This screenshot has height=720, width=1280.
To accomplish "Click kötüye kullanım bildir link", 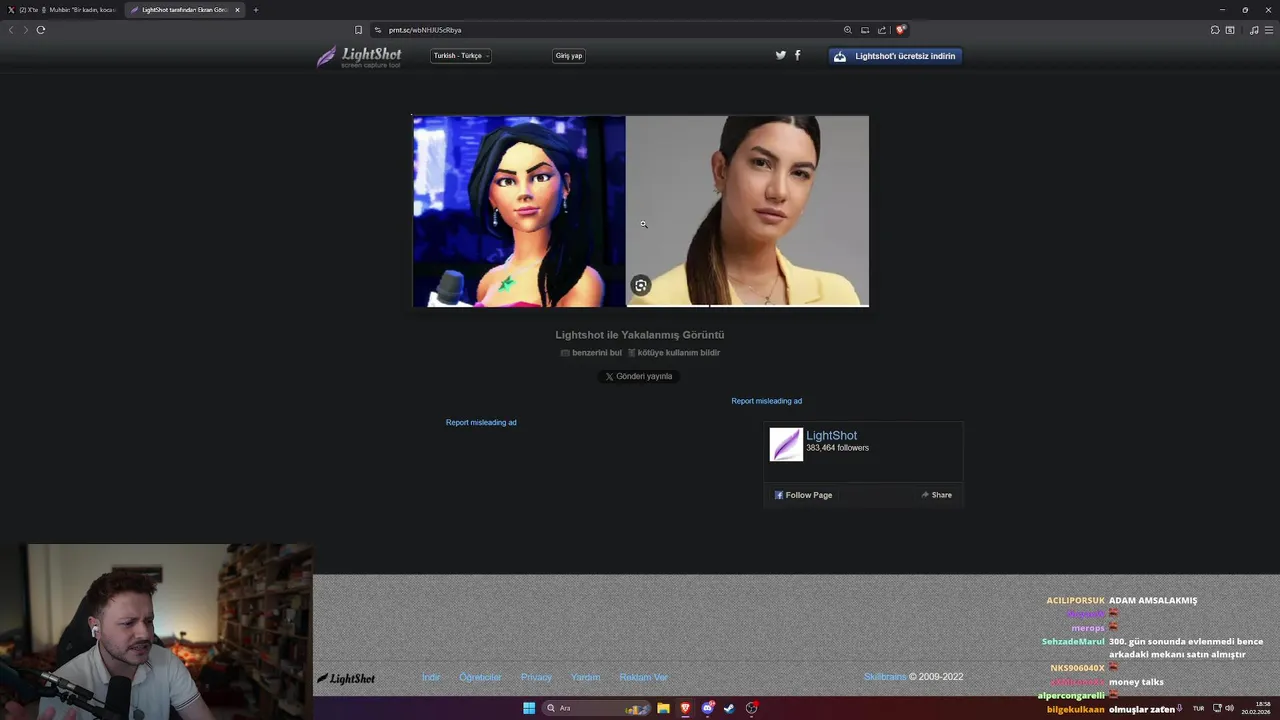I will coord(674,353).
